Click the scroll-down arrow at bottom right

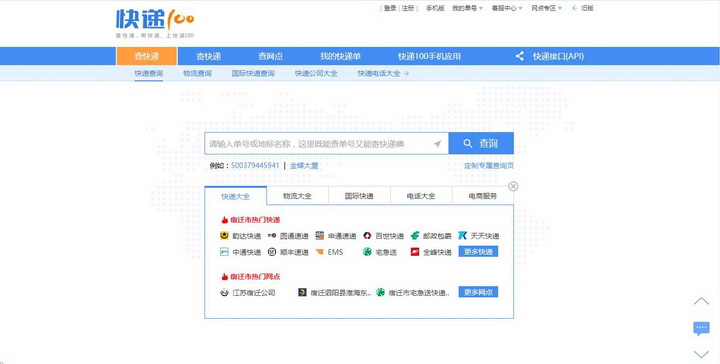coord(701,354)
